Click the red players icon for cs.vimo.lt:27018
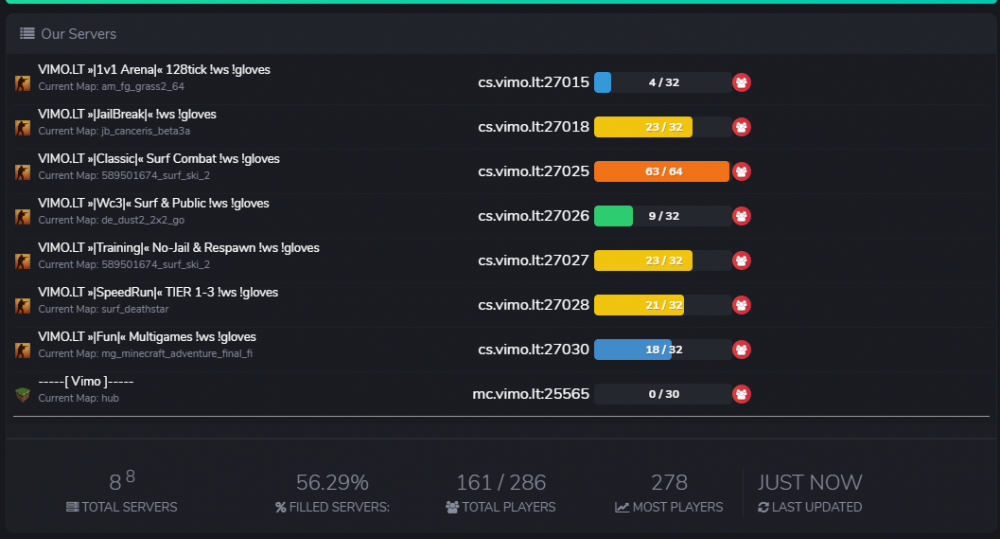Screen dimensions: 1000x539 click(741, 127)
